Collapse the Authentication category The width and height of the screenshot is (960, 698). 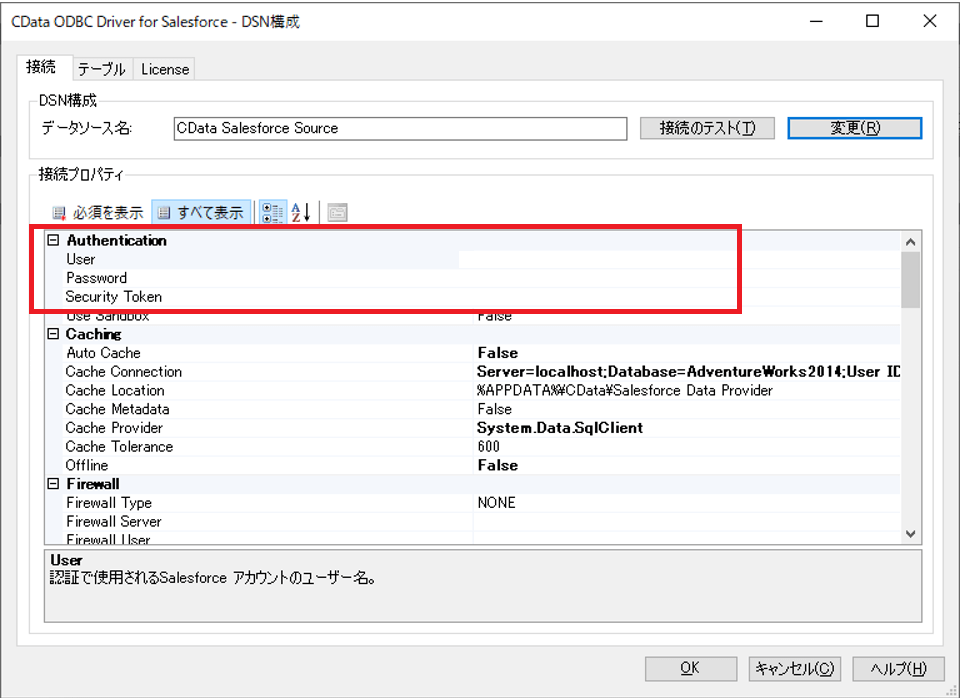pos(53,240)
